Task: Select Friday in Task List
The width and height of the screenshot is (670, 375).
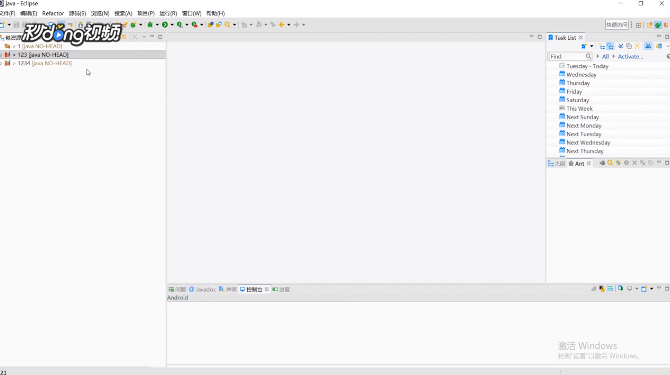Action: (x=574, y=92)
